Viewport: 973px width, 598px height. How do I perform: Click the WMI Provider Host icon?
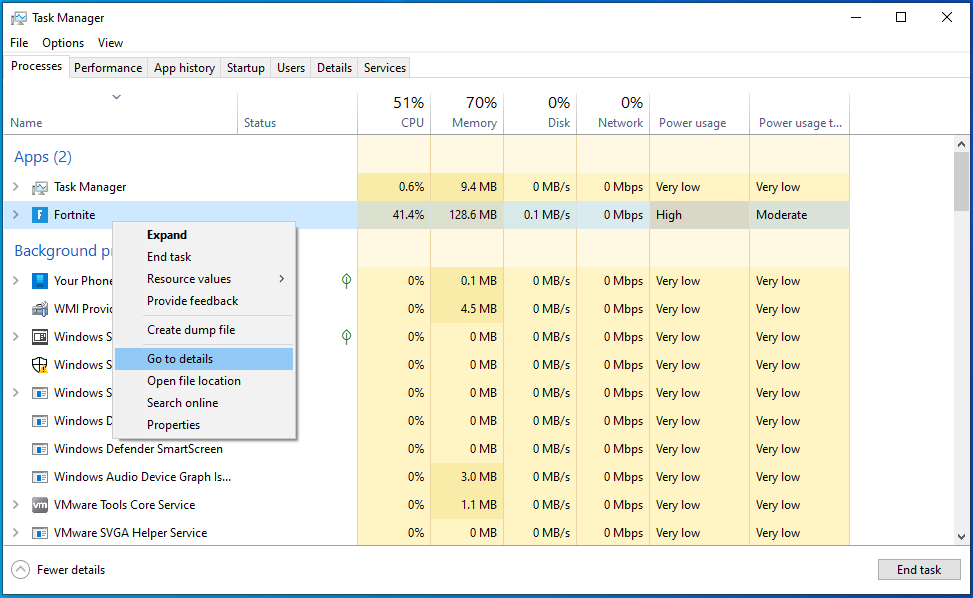40,309
